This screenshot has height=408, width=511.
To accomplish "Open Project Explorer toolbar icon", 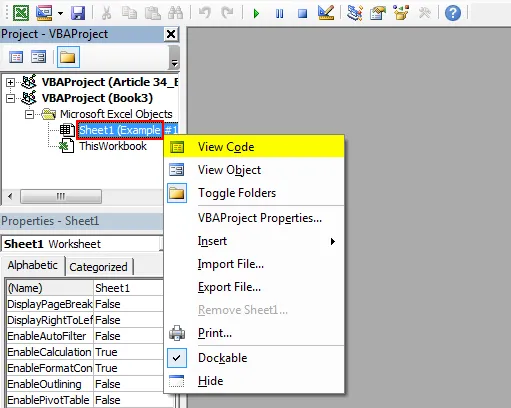I will point(354,13).
